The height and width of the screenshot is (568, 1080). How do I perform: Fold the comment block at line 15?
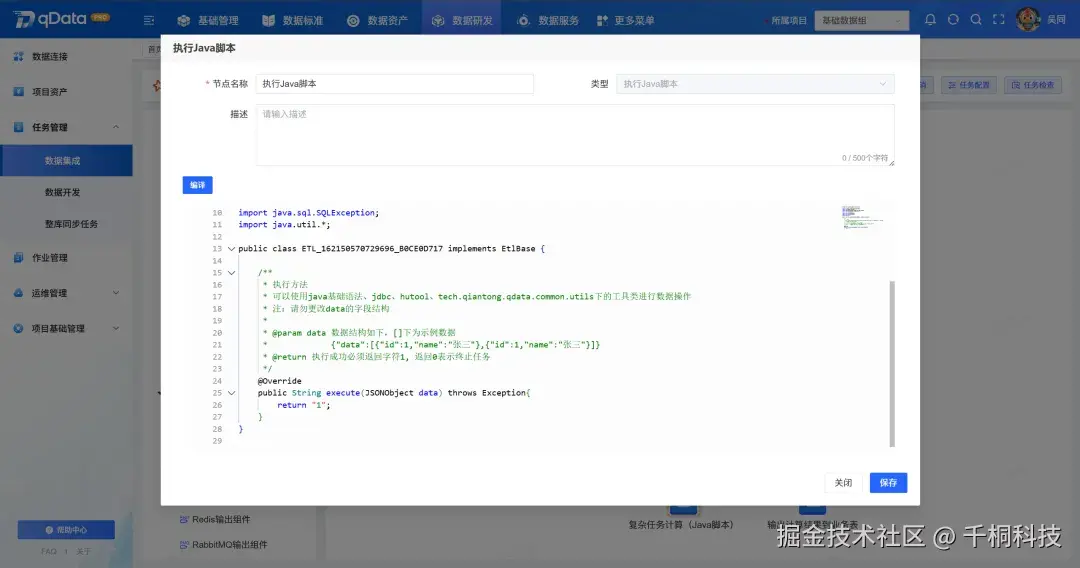click(231, 273)
